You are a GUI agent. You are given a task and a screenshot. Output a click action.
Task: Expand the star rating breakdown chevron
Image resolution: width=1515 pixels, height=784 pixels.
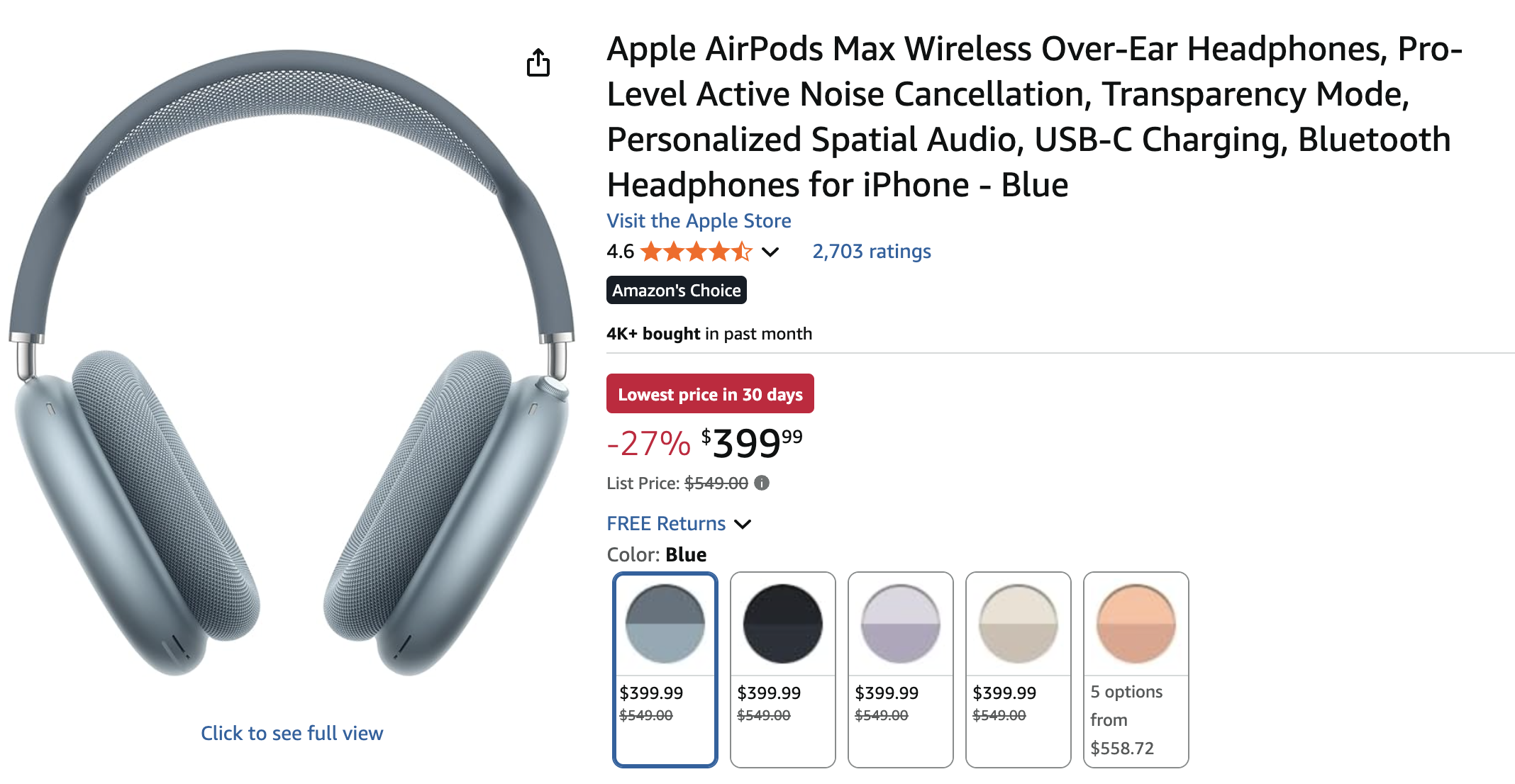770,252
